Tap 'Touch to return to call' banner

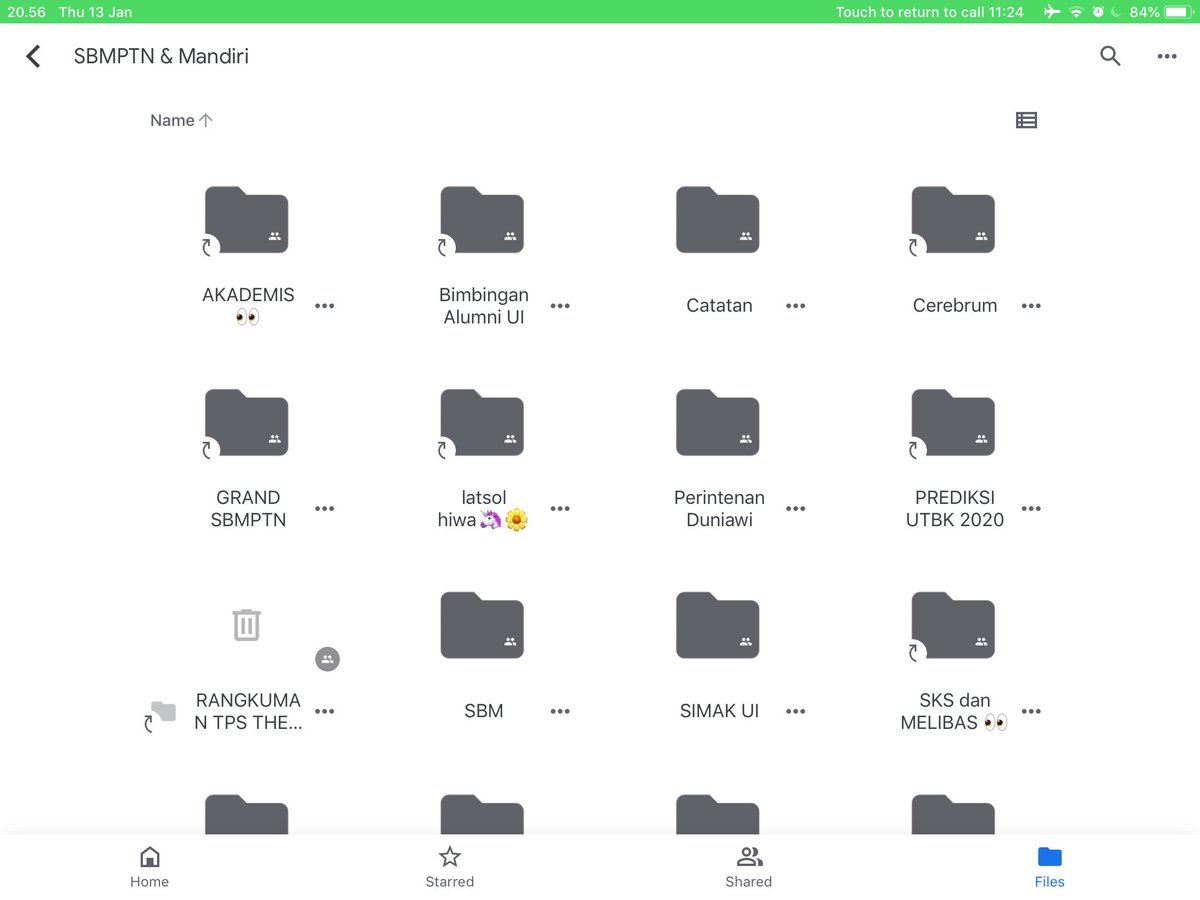(x=930, y=12)
